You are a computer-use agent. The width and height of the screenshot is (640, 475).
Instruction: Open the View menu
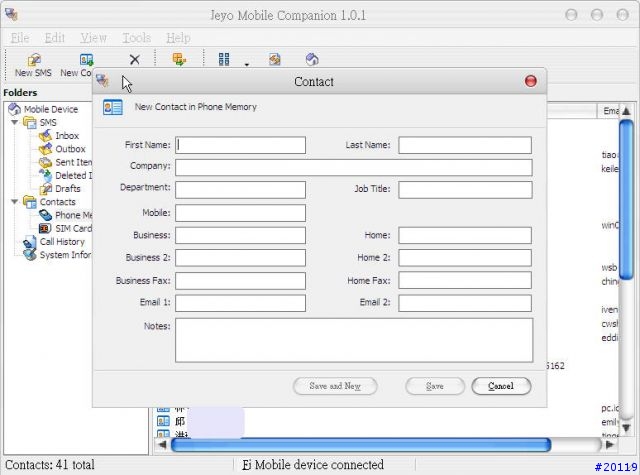(93, 38)
